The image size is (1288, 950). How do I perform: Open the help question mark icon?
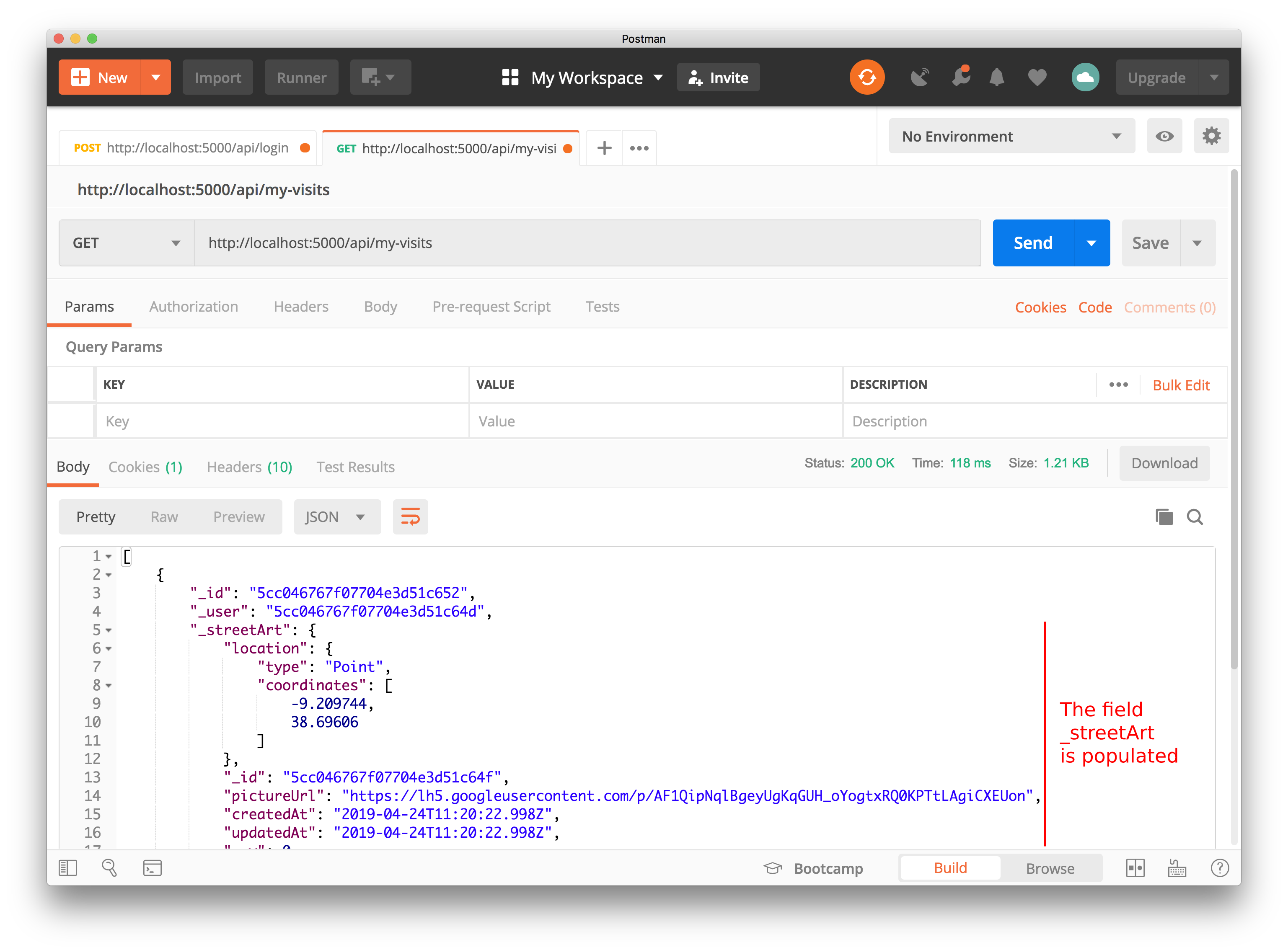coord(1219,868)
